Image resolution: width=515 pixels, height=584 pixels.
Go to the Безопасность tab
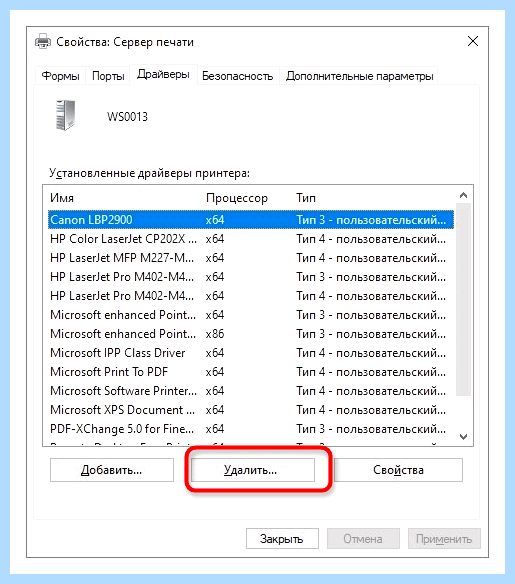pyautogui.click(x=238, y=76)
